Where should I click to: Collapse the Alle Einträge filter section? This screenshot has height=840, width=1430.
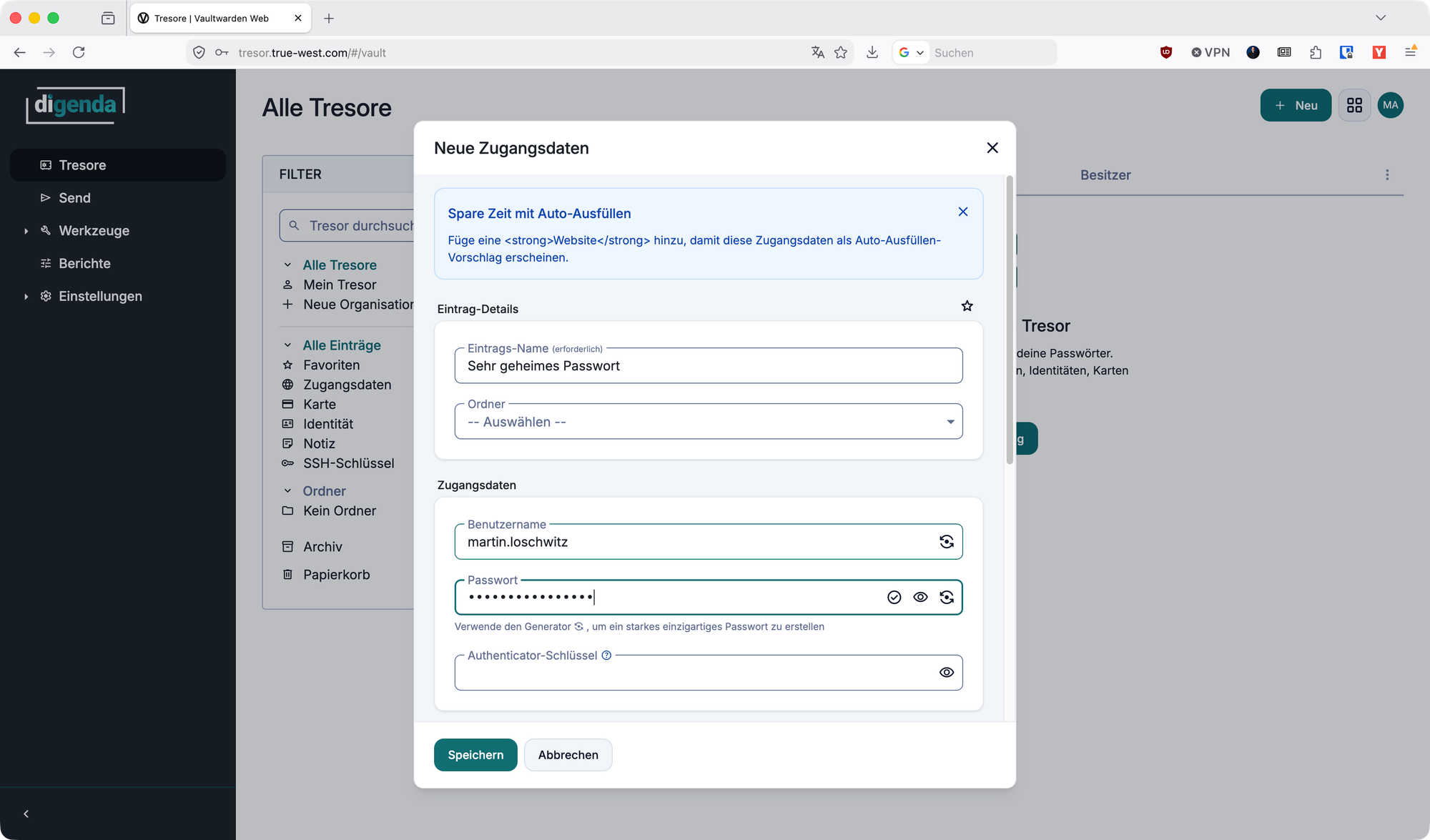[x=287, y=345]
